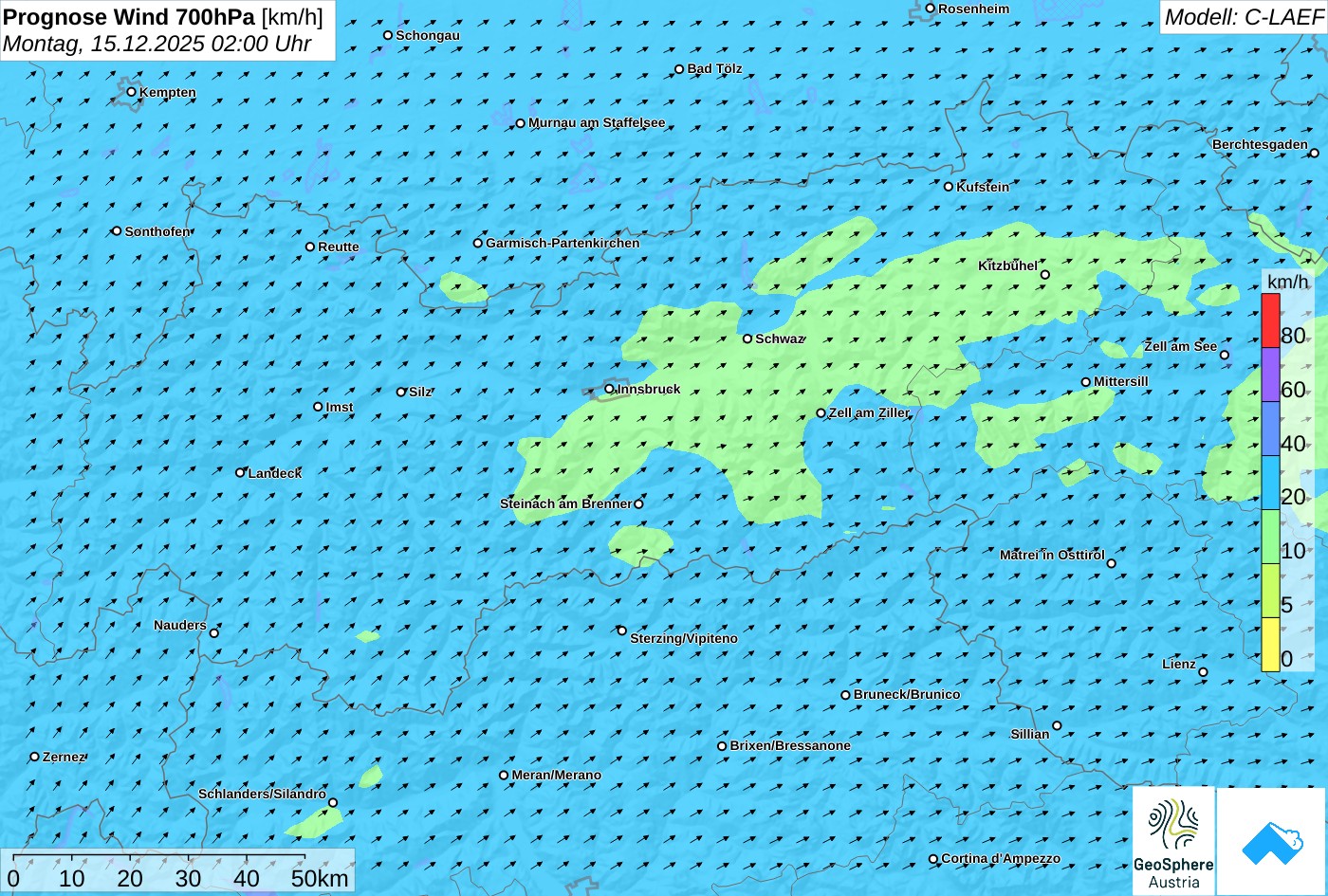Screen dimensions: 1328x896
Task: Click the Sterzing/Vipiteno marker dot
Action: [622, 631]
